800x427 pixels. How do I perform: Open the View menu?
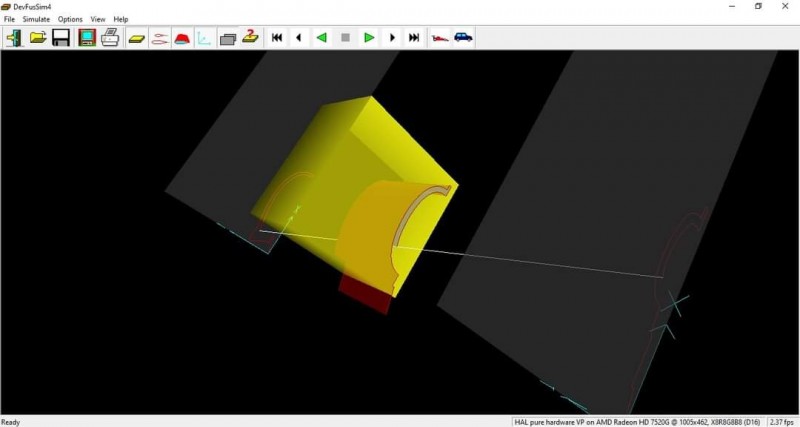98,19
